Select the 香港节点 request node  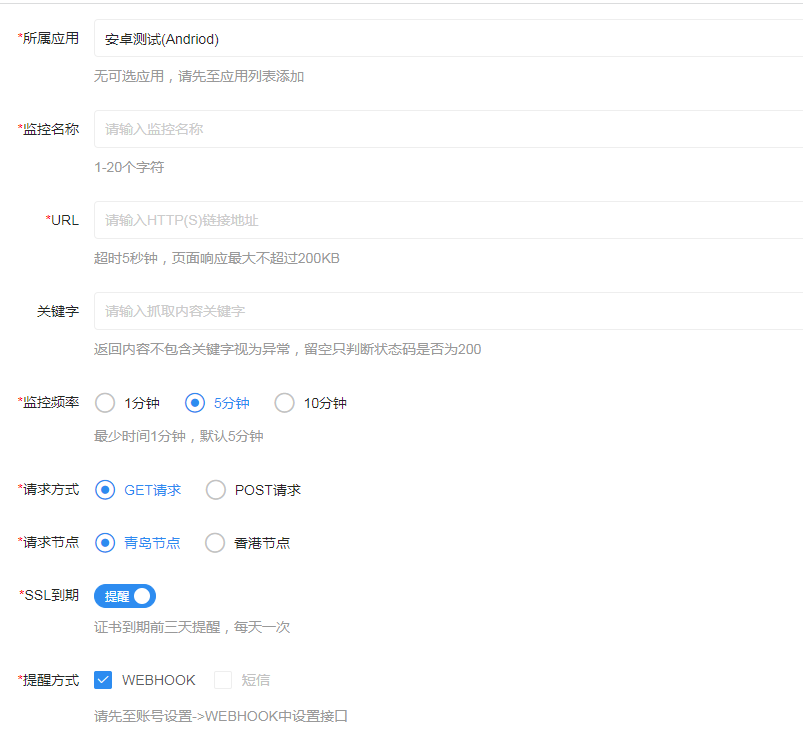[215, 543]
